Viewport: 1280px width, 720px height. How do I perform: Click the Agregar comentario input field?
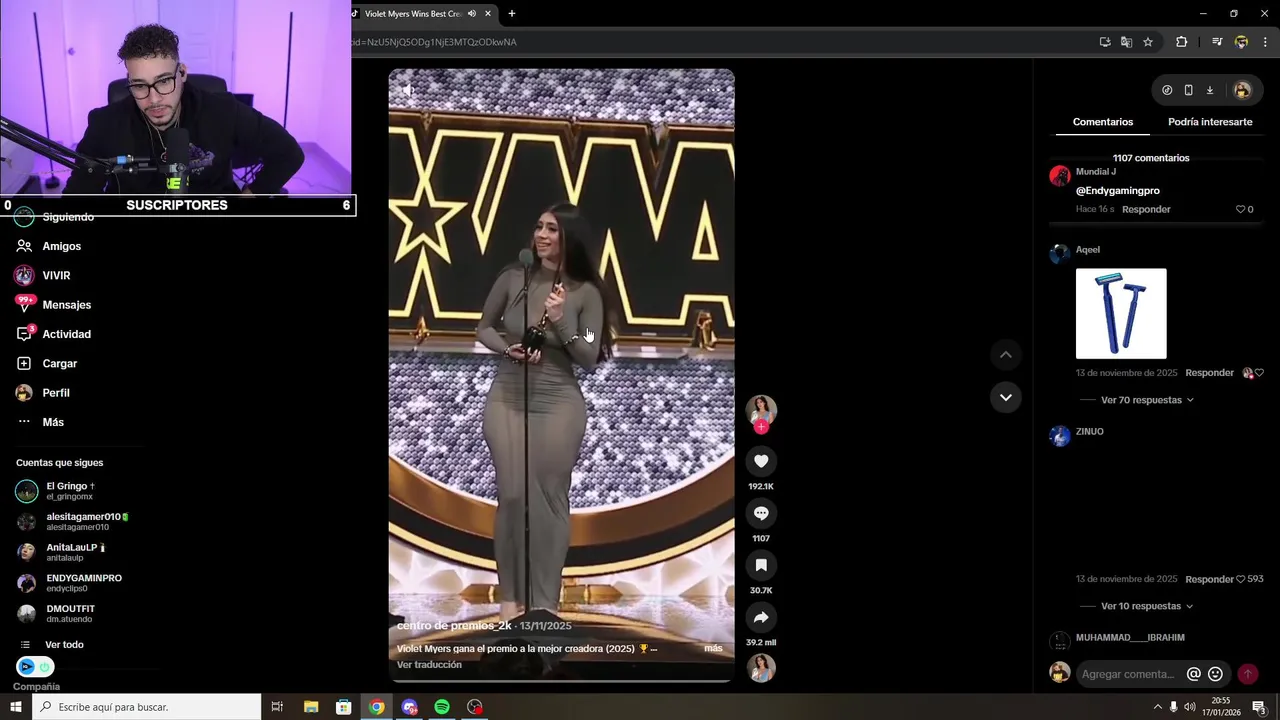[x=1127, y=674]
